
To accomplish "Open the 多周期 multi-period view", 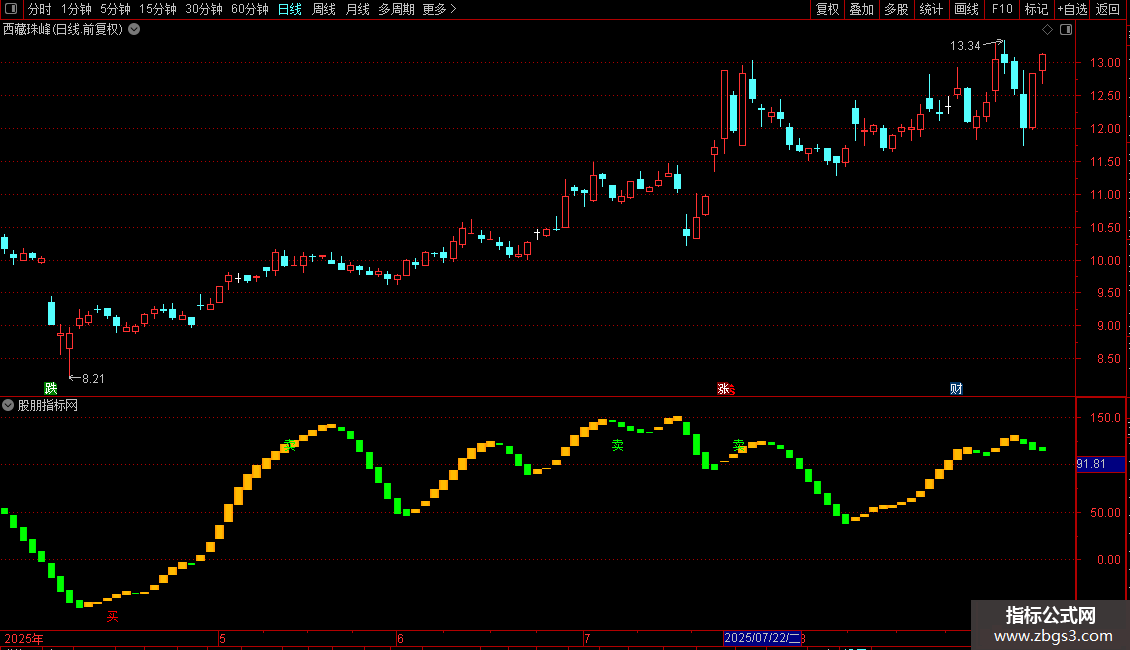I will pyautogui.click(x=396, y=9).
